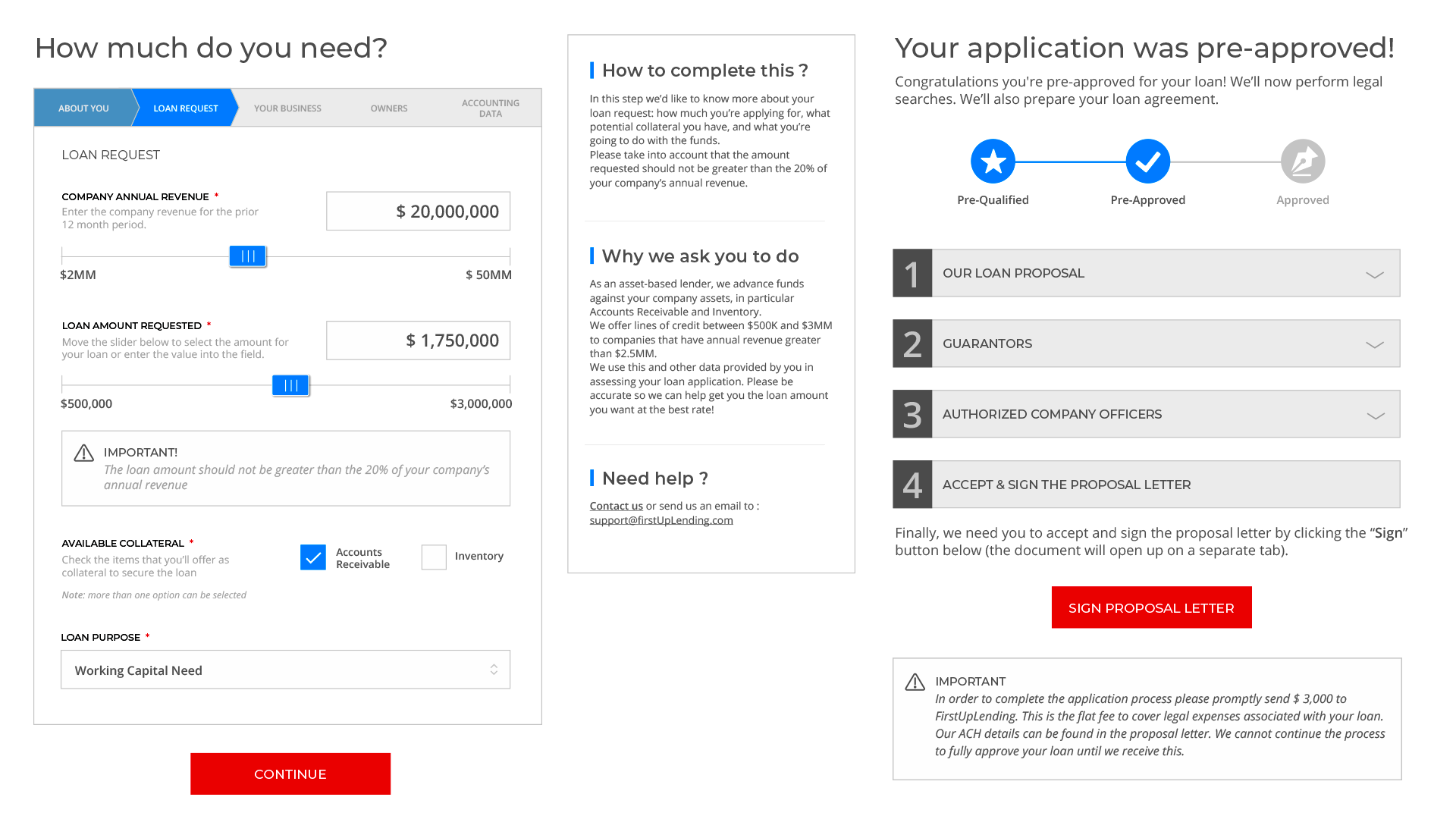The height and width of the screenshot is (819, 1456).
Task: Switch to the About You tab
Action: coord(83,108)
